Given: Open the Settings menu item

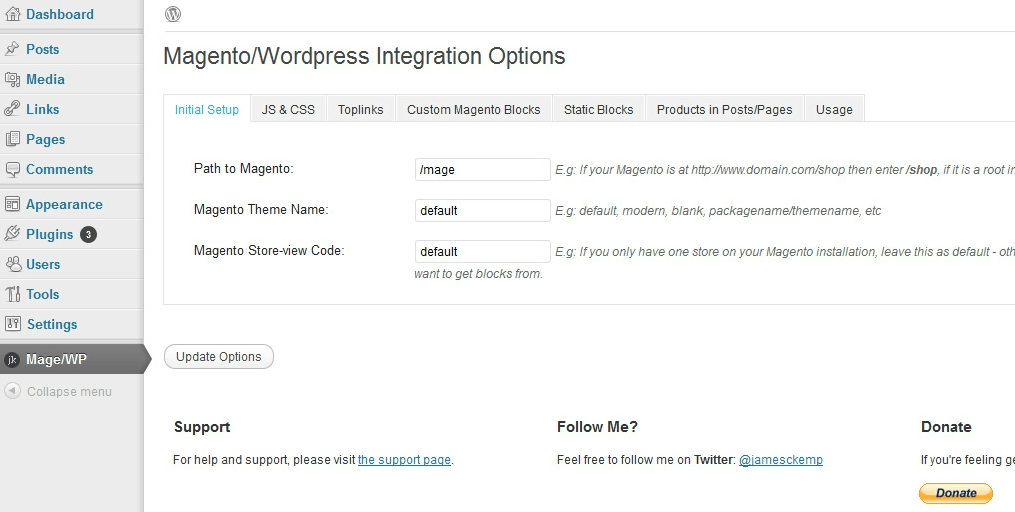Looking at the screenshot, I should pos(52,324).
